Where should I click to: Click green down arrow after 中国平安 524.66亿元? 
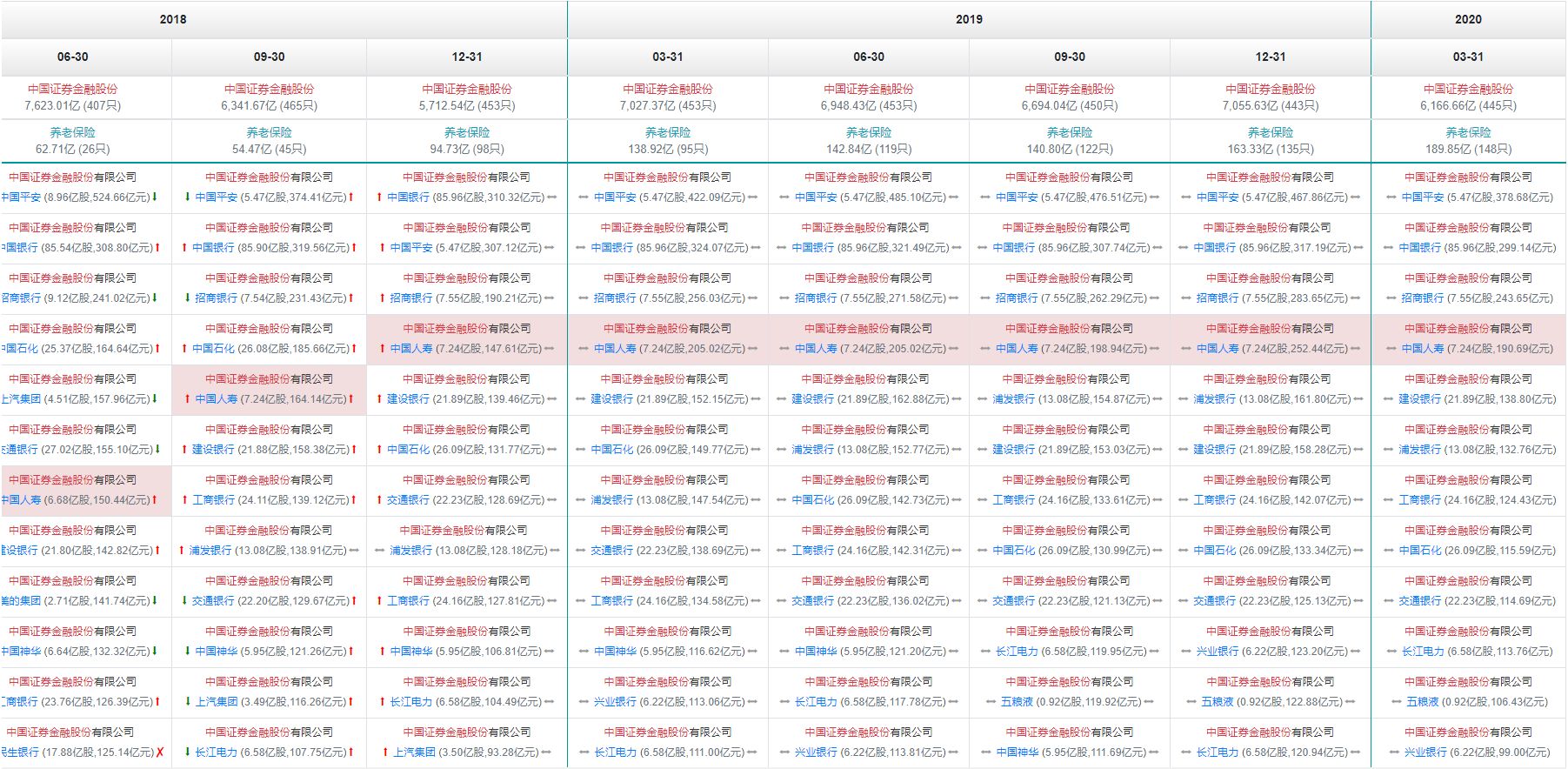pyautogui.click(x=155, y=197)
